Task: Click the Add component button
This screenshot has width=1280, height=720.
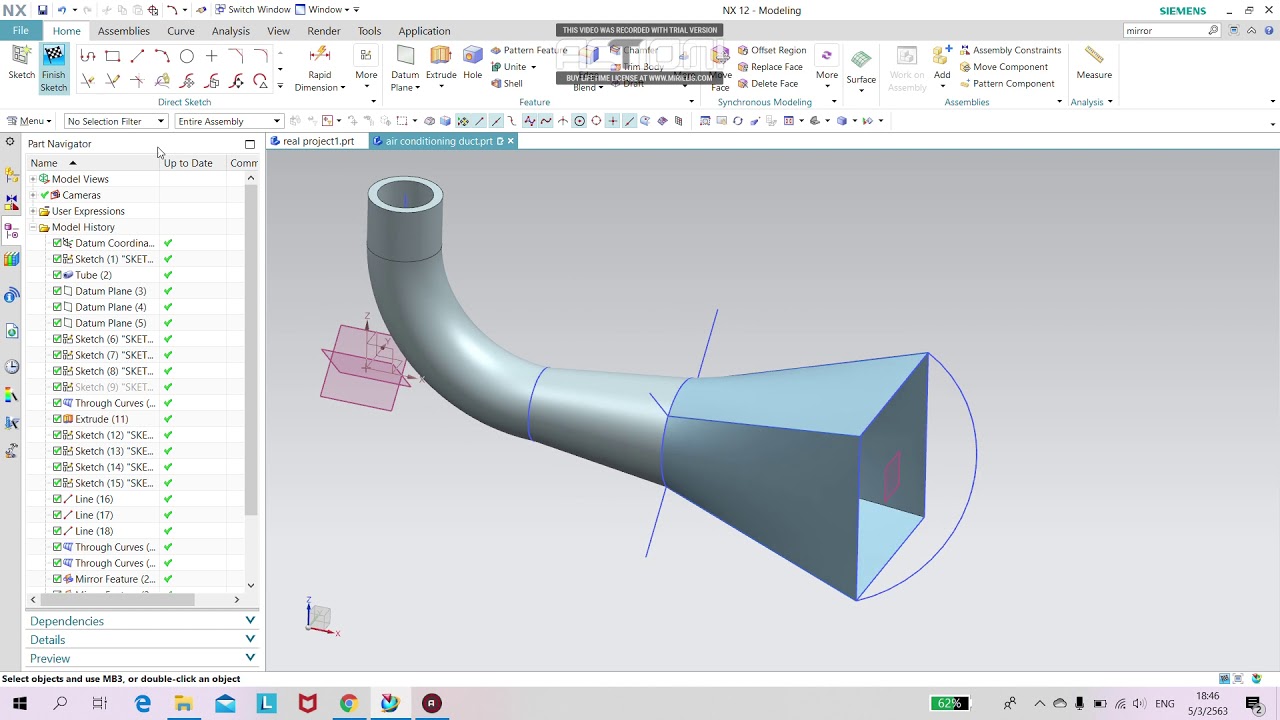Action: tap(942, 63)
